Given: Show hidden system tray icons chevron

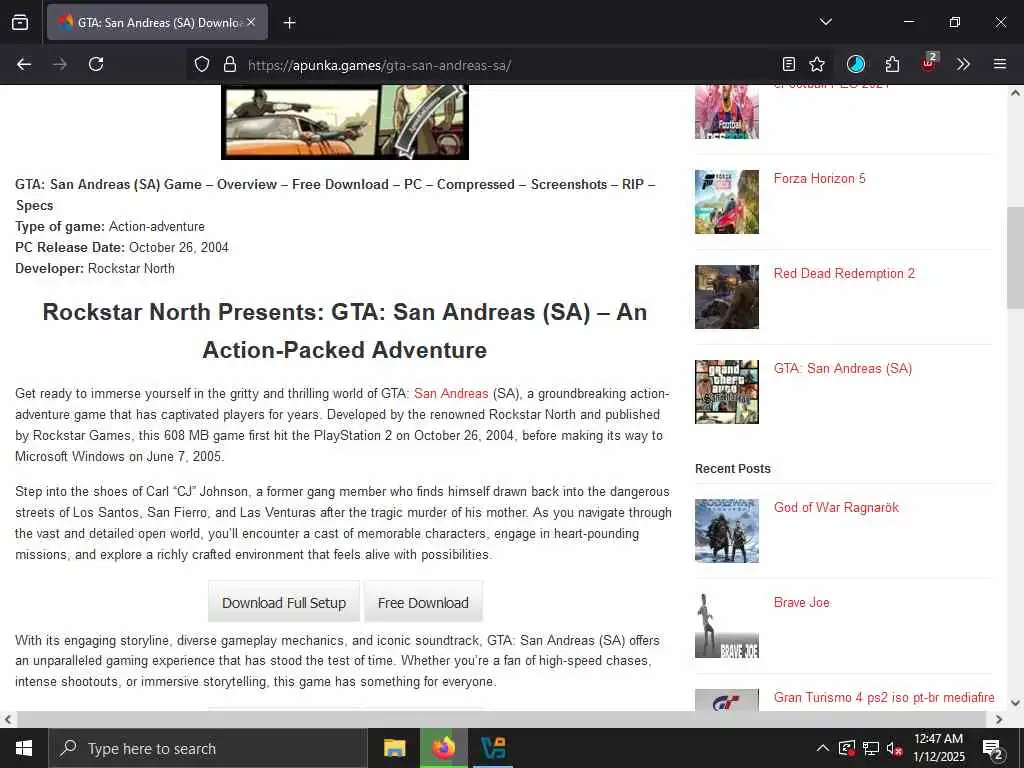Looking at the screenshot, I should (x=823, y=748).
